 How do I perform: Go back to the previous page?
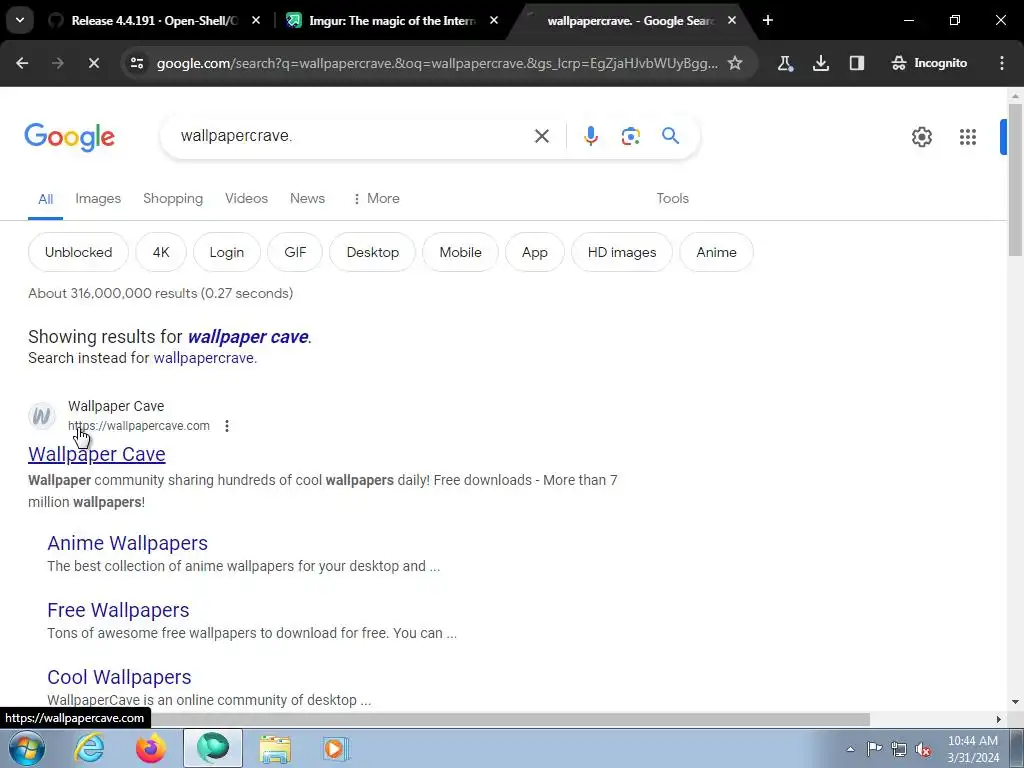point(22,63)
